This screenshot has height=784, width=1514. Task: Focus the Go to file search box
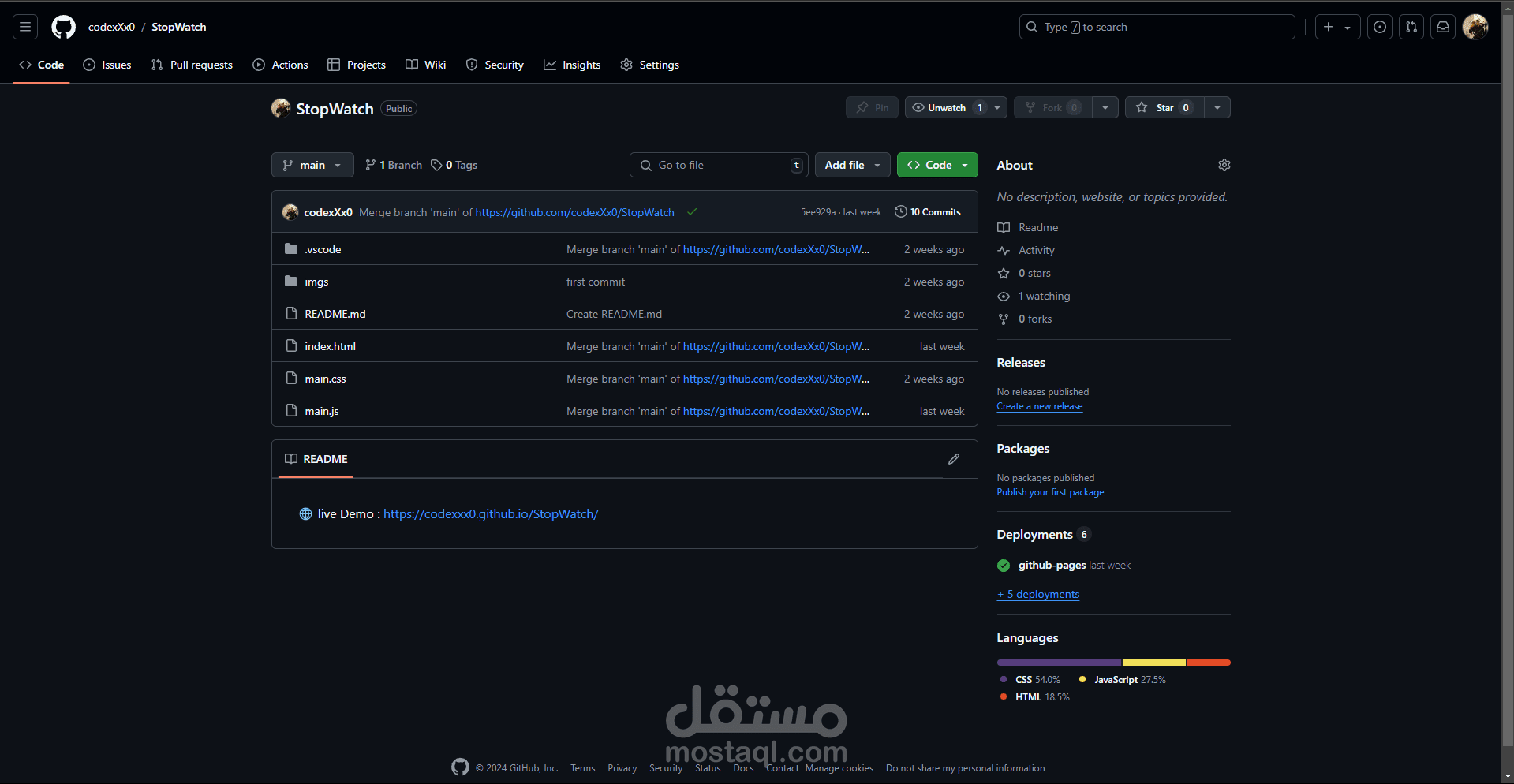719,165
